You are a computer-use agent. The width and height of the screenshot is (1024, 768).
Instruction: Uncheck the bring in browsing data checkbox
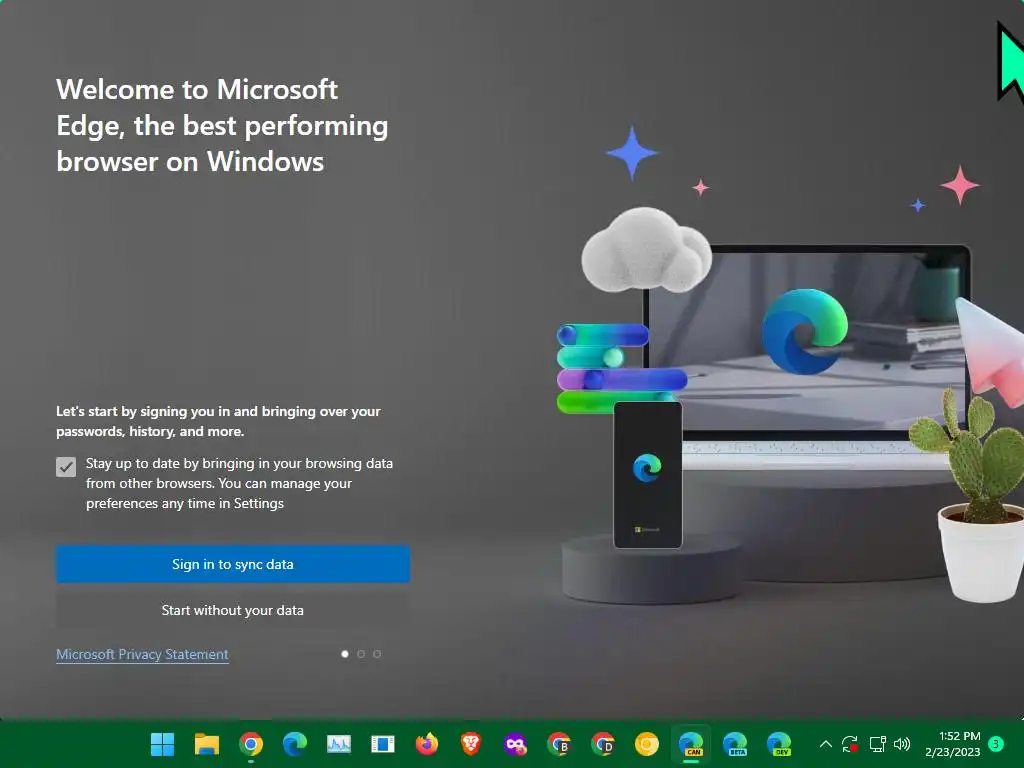tap(66, 467)
